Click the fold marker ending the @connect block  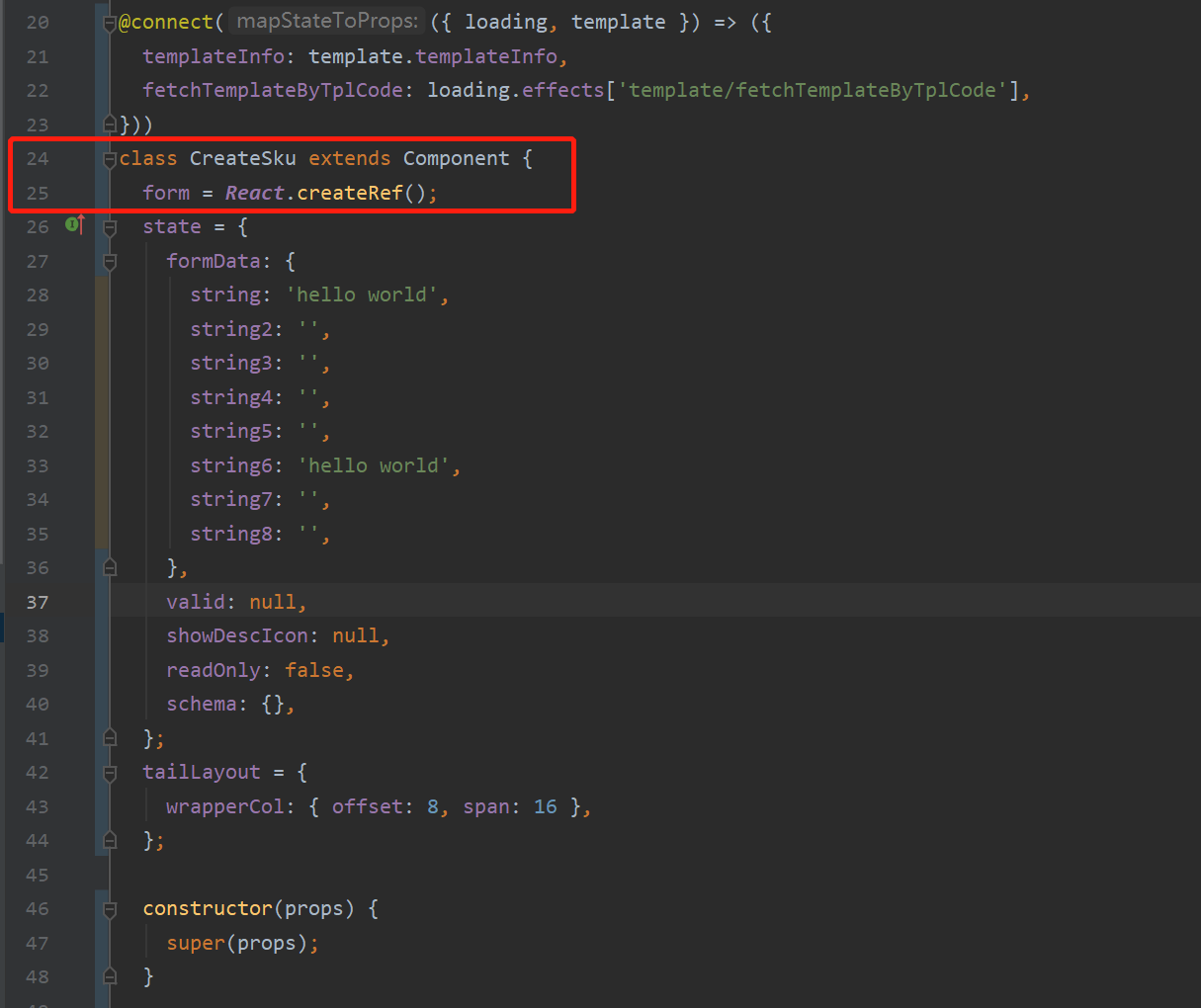[109, 124]
